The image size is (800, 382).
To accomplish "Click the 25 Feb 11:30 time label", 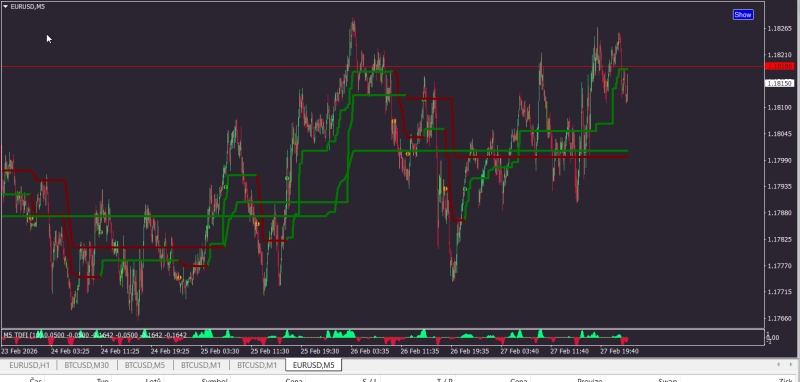I will click(270, 351).
